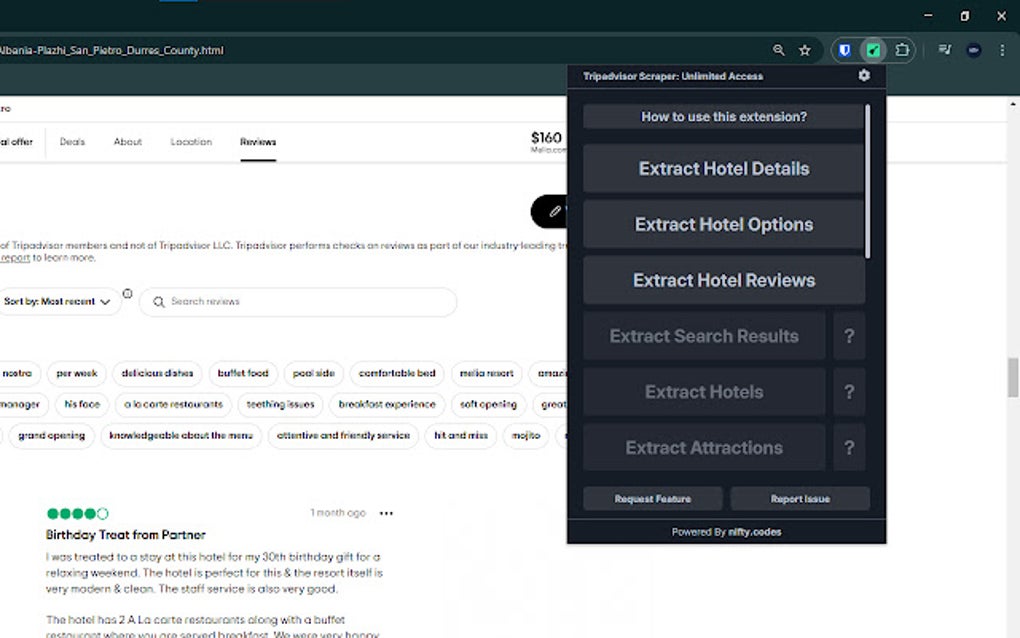Open the Deals tab

click(x=72, y=141)
